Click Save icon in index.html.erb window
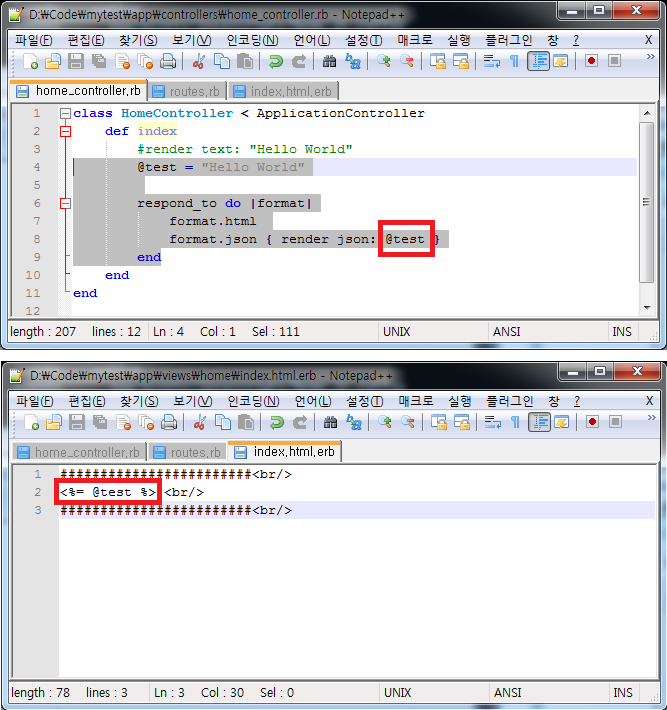The height and width of the screenshot is (710, 667). 77,422
